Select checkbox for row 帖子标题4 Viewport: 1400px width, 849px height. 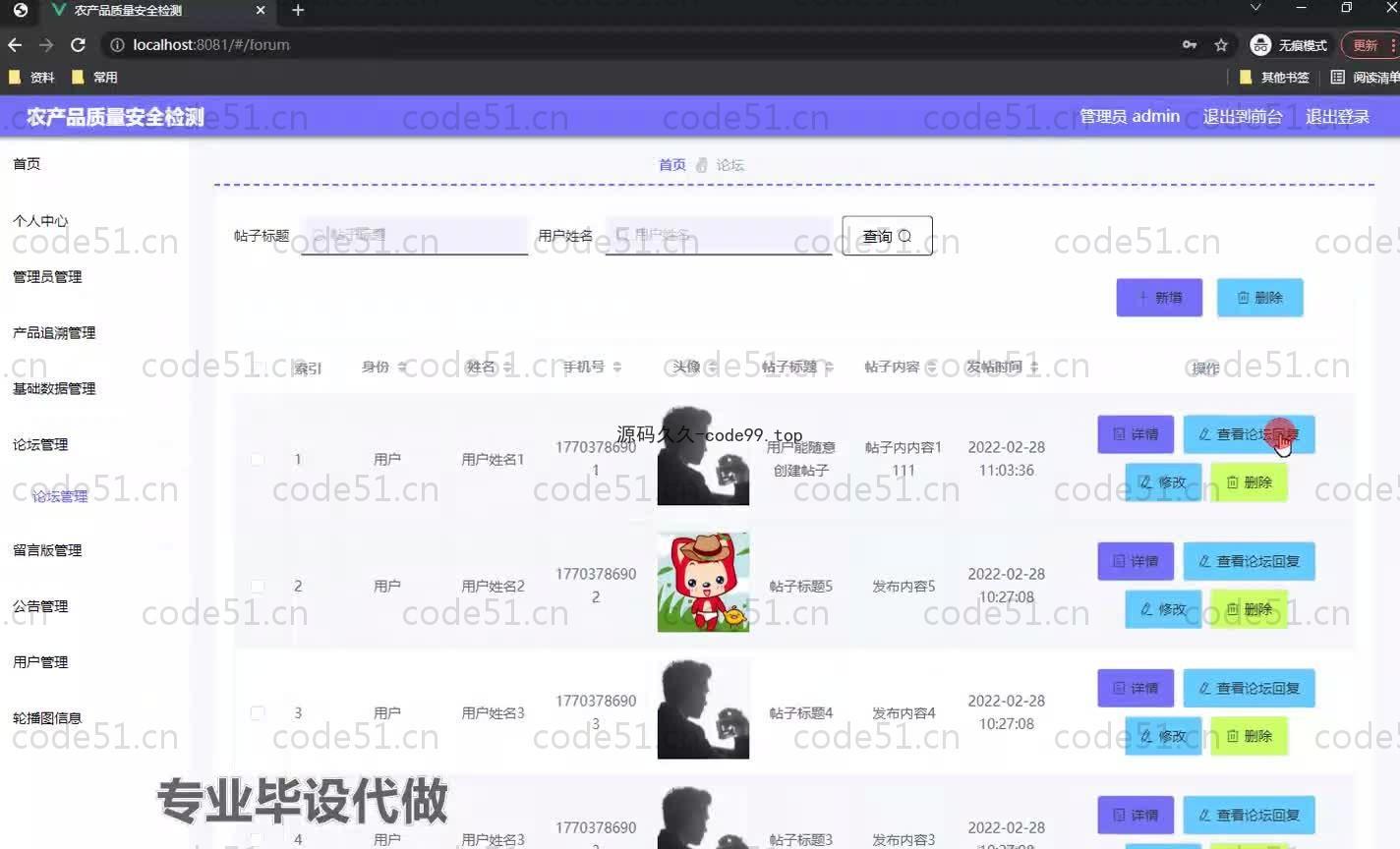coord(258,712)
